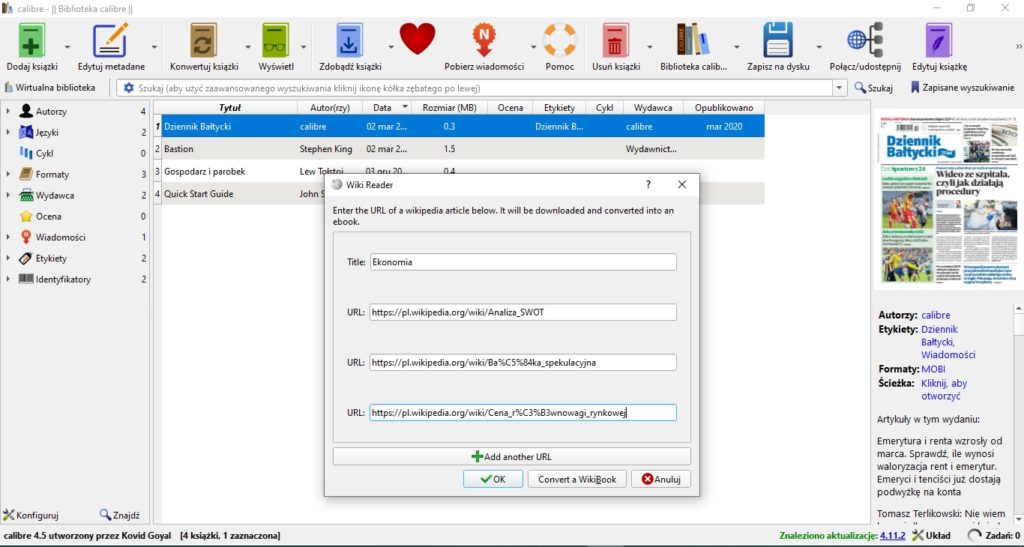Sort by the Data column header
The height and width of the screenshot is (547, 1024).
[x=387, y=108]
